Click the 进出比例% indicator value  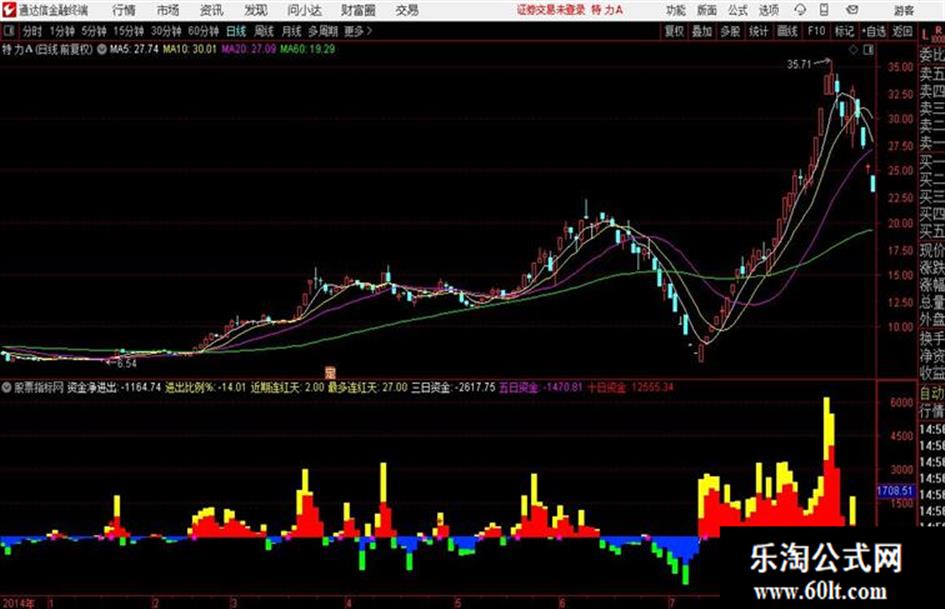(x=206, y=388)
